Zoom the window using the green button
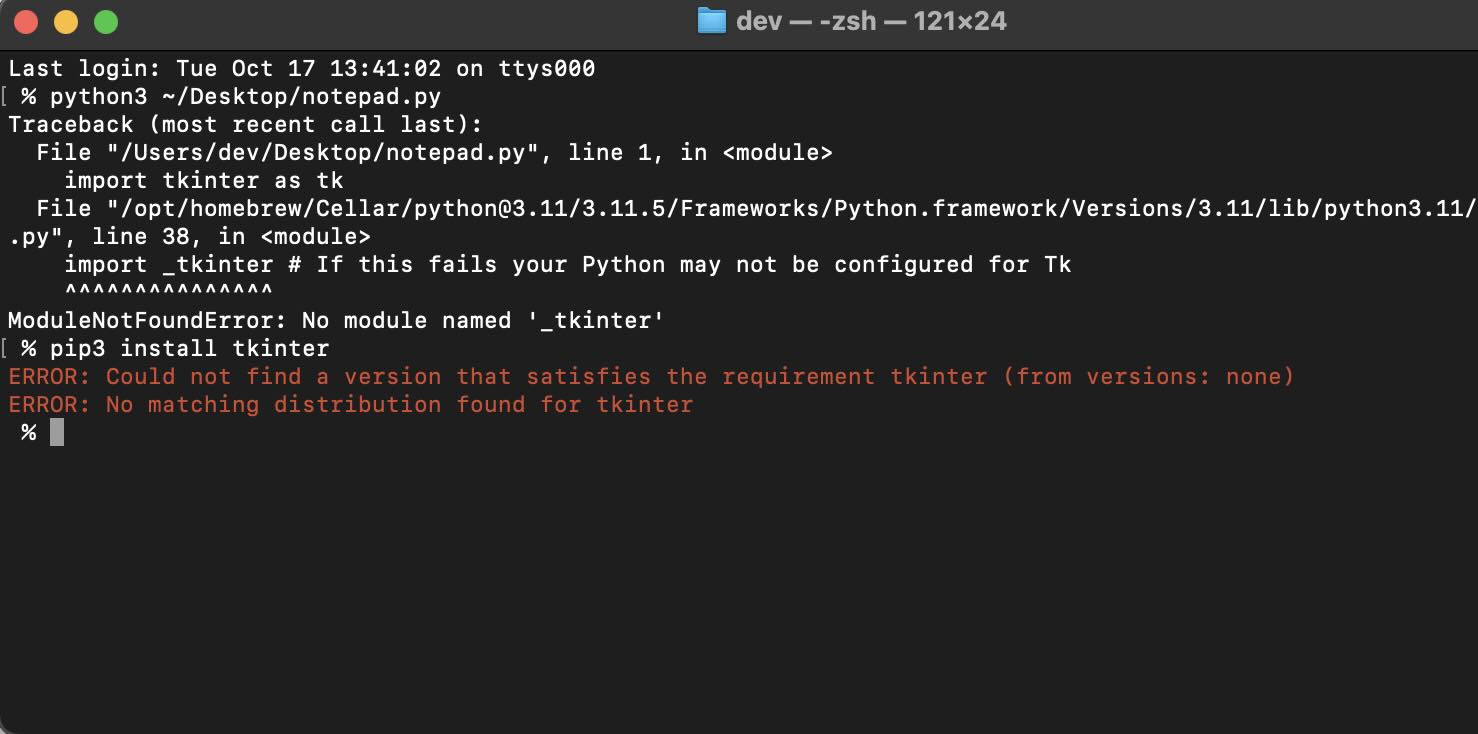This screenshot has width=1478, height=734. click(x=105, y=21)
